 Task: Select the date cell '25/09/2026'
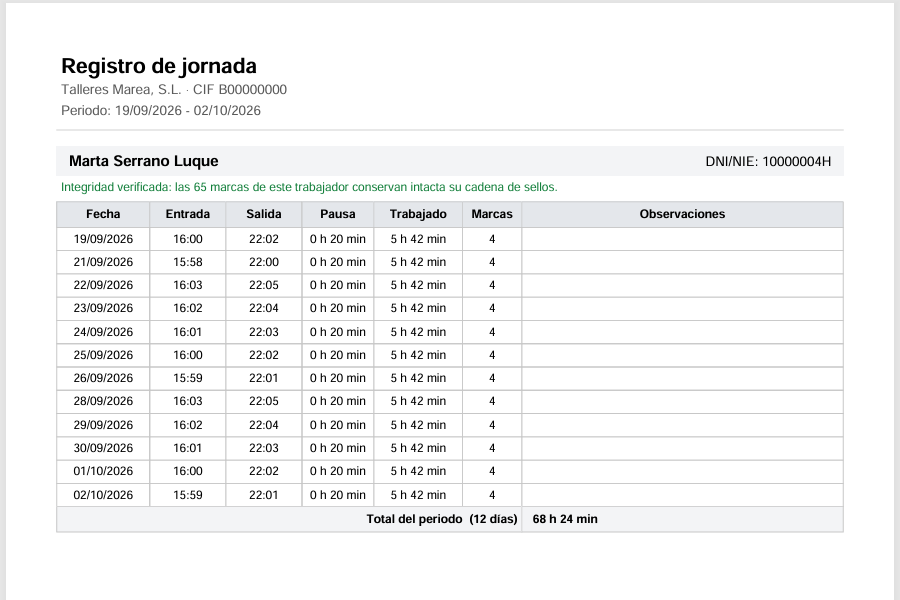[x=103, y=355]
